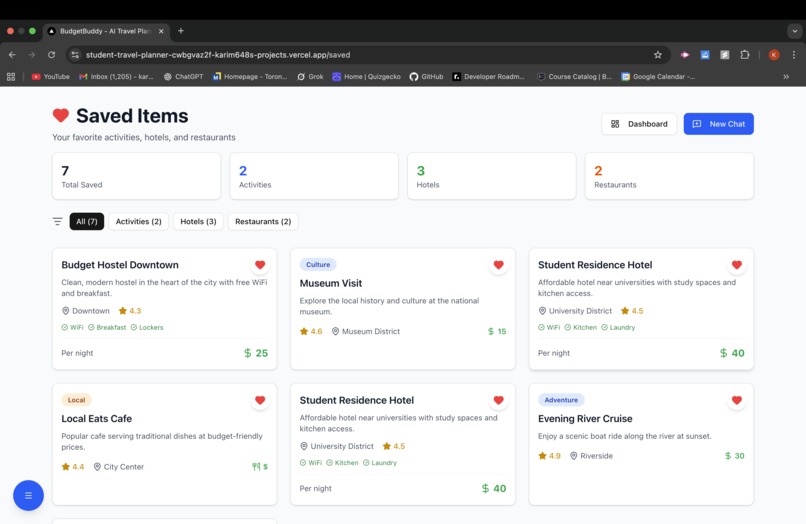The image size is (806, 524).
Task: Click the Total Saved stat card
Action: [136, 176]
